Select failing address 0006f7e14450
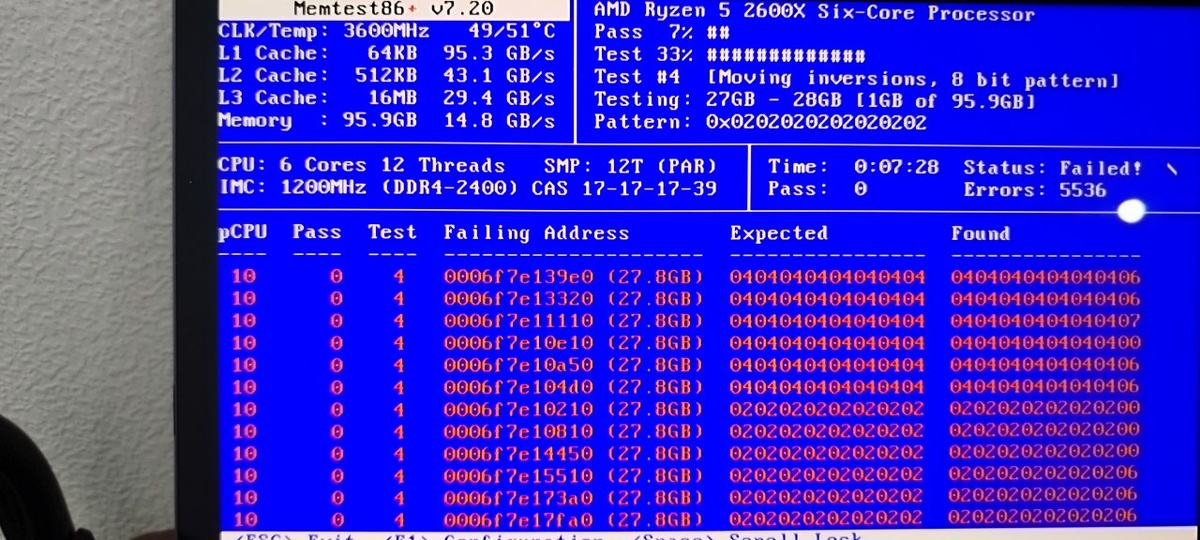1200x540 pixels. point(519,453)
